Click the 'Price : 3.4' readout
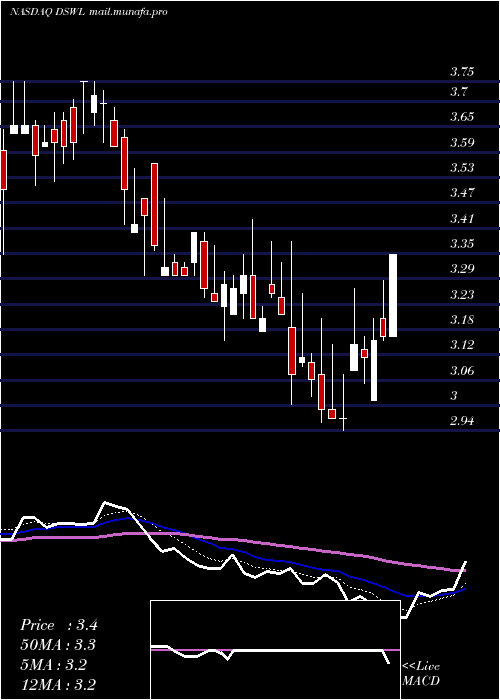The image size is (500, 700). tap(58, 625)
